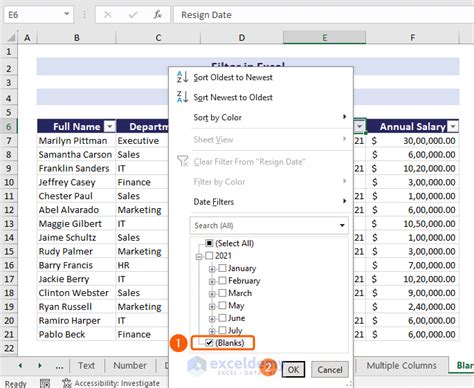Uncheck the (Blanks) checkbox
The image size is (474, 388).
click(x=209, y=343)
